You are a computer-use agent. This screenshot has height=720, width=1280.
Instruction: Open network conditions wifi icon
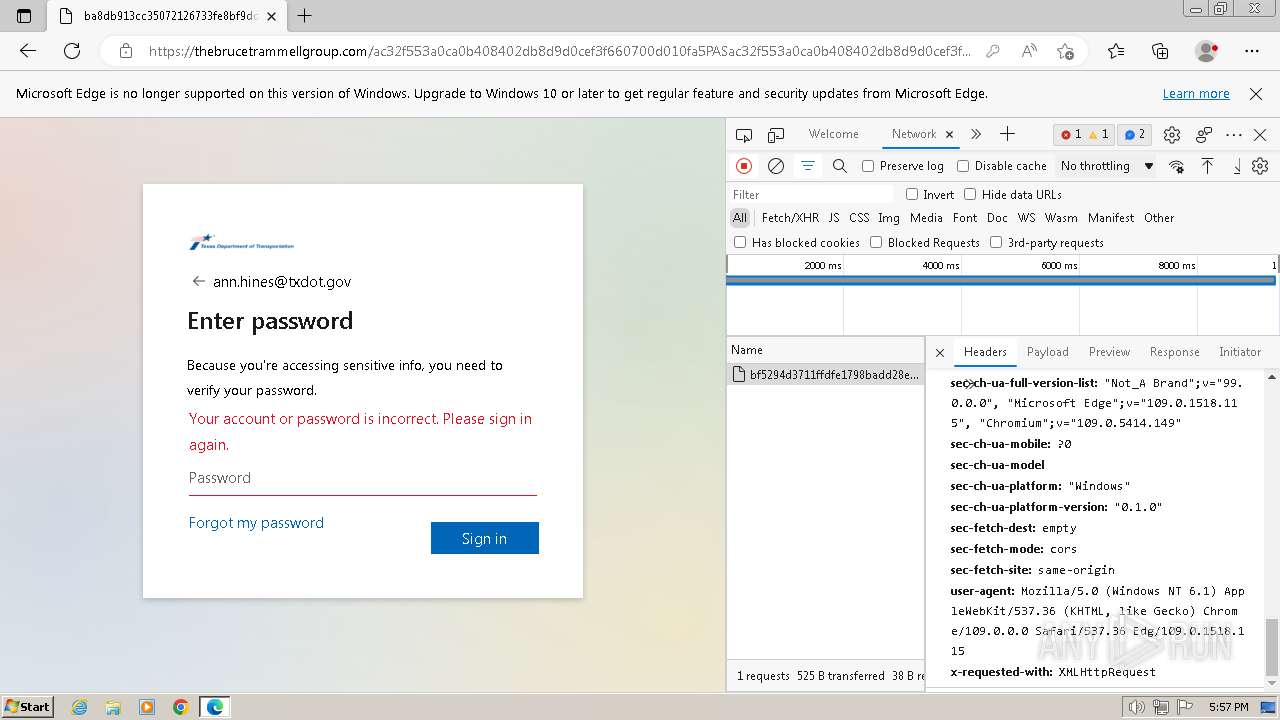1177,166
